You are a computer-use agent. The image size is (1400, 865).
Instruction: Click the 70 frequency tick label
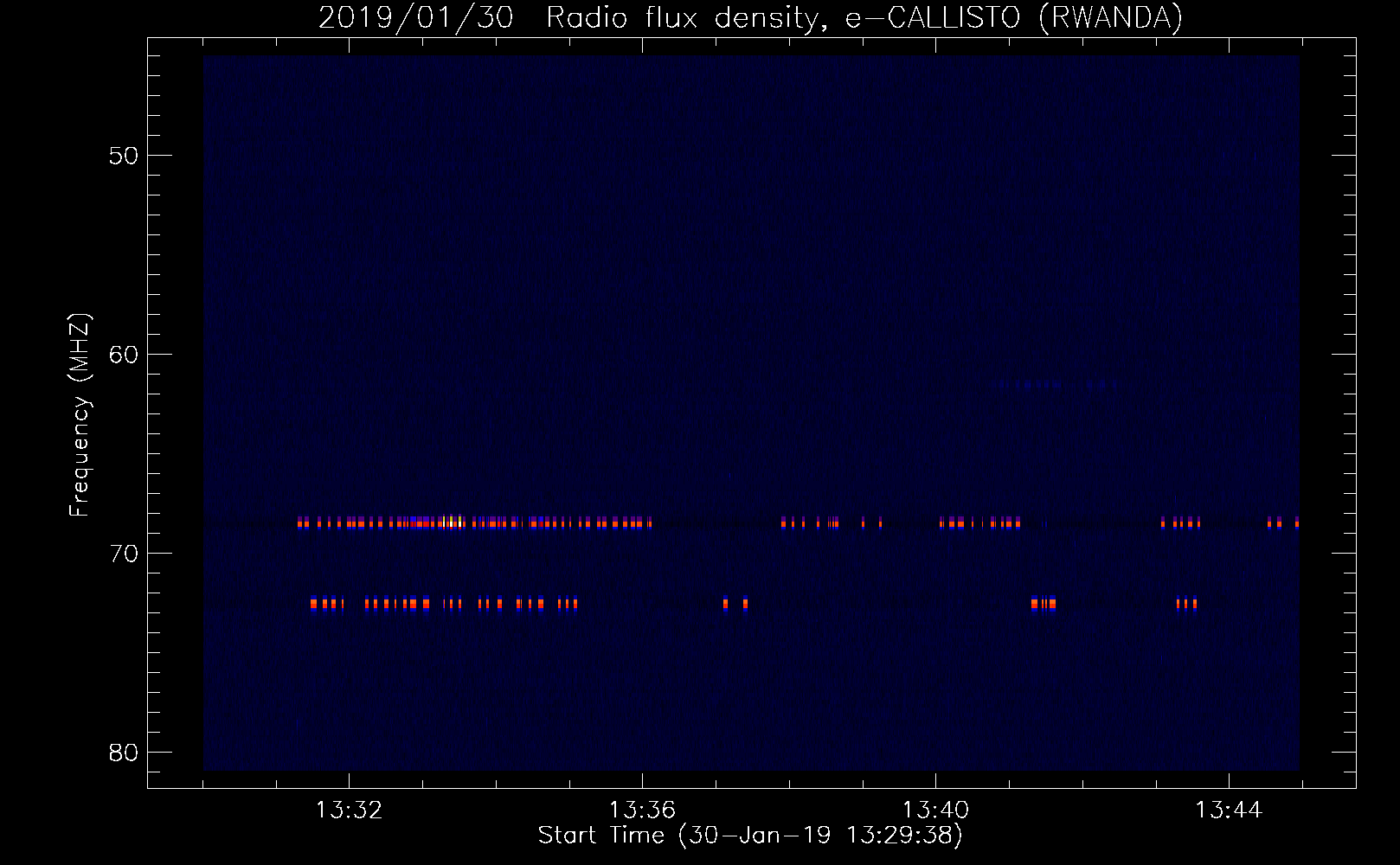point(124,554)
